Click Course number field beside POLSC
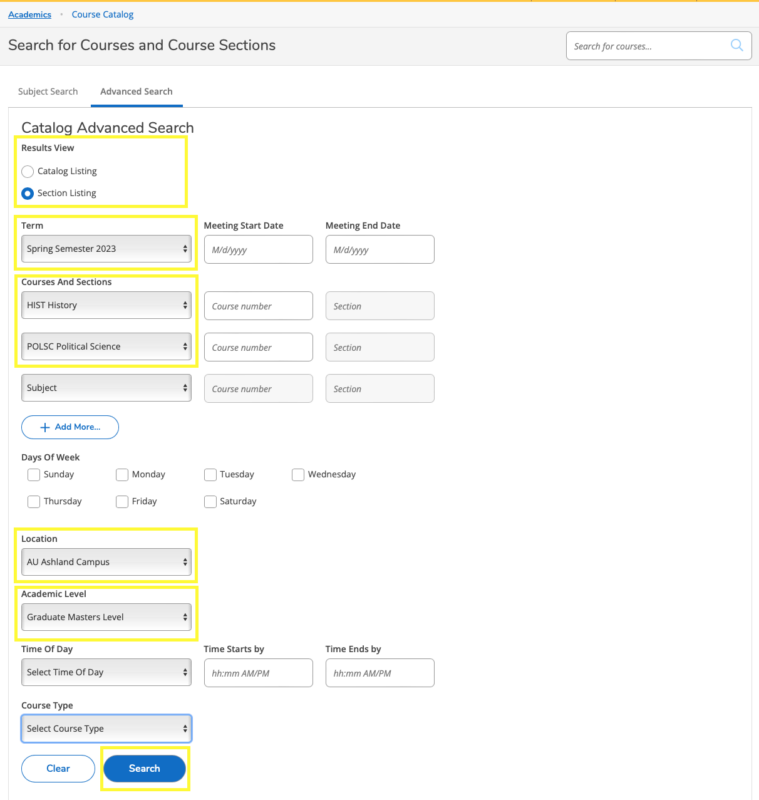The image size is (759, 800). (258, 347)
